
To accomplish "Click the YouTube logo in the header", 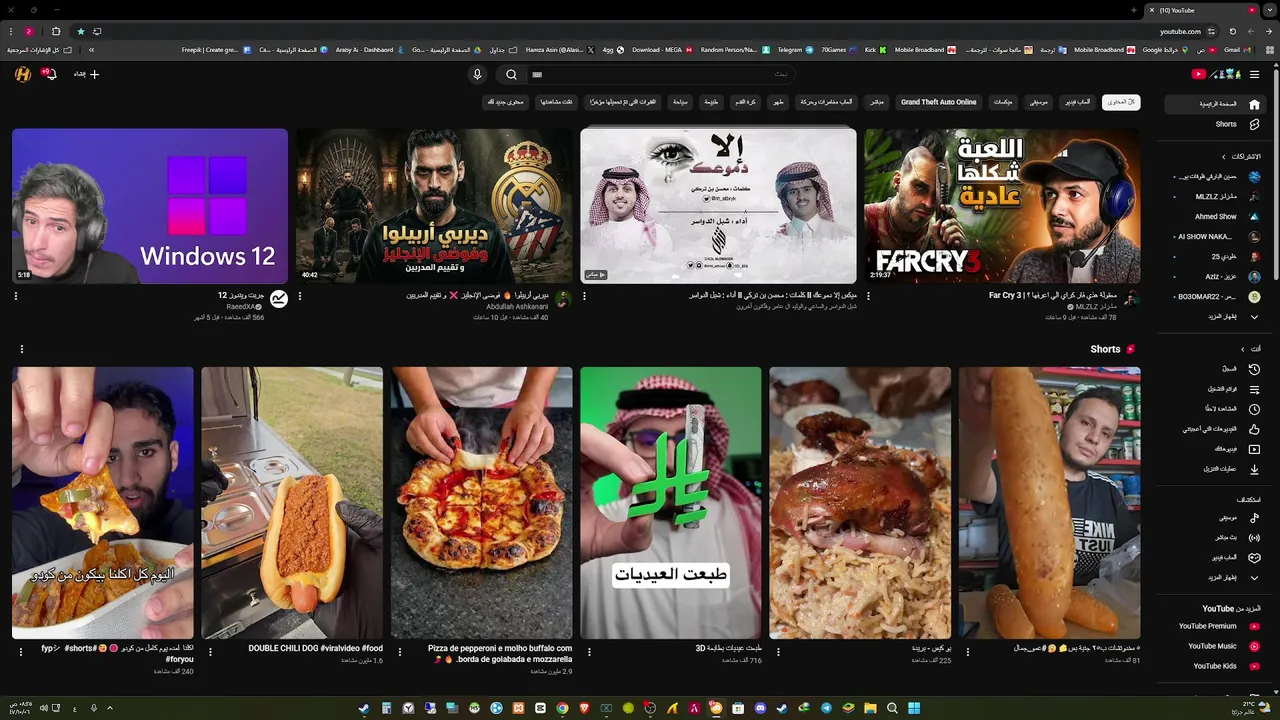I will (x=1214, y=74).
